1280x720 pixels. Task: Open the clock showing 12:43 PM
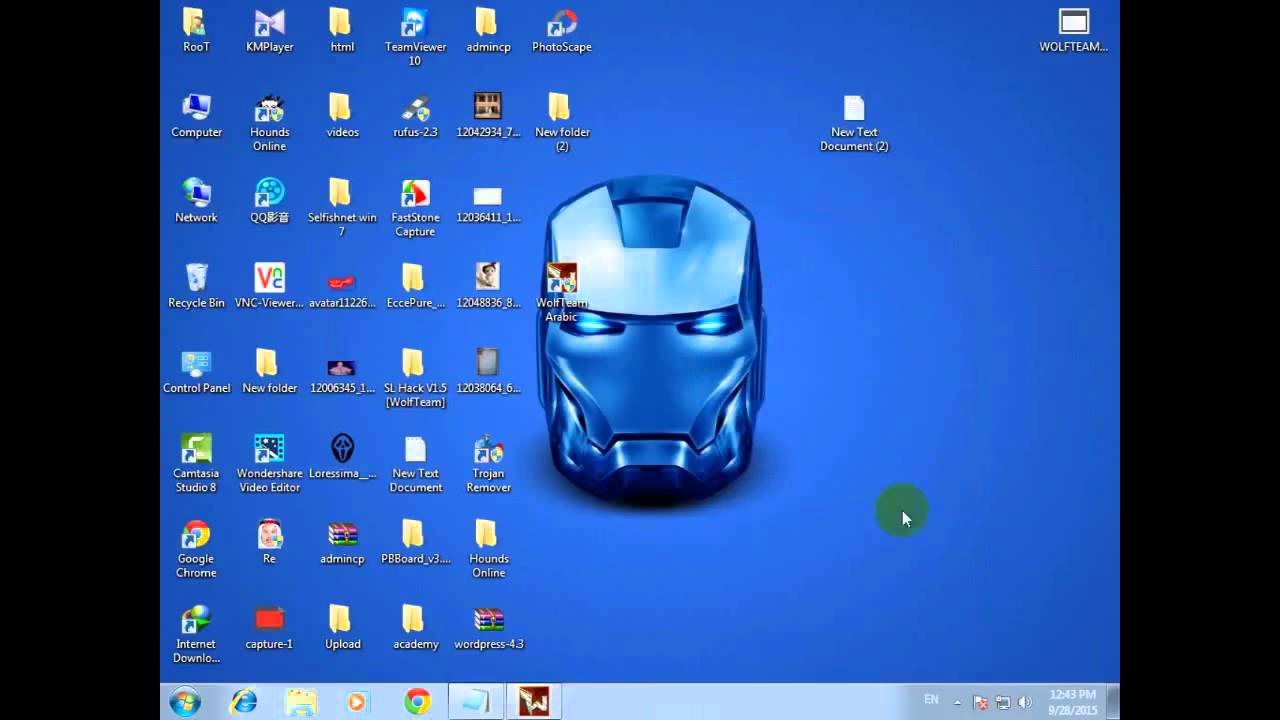click(x=1072, y=702)
